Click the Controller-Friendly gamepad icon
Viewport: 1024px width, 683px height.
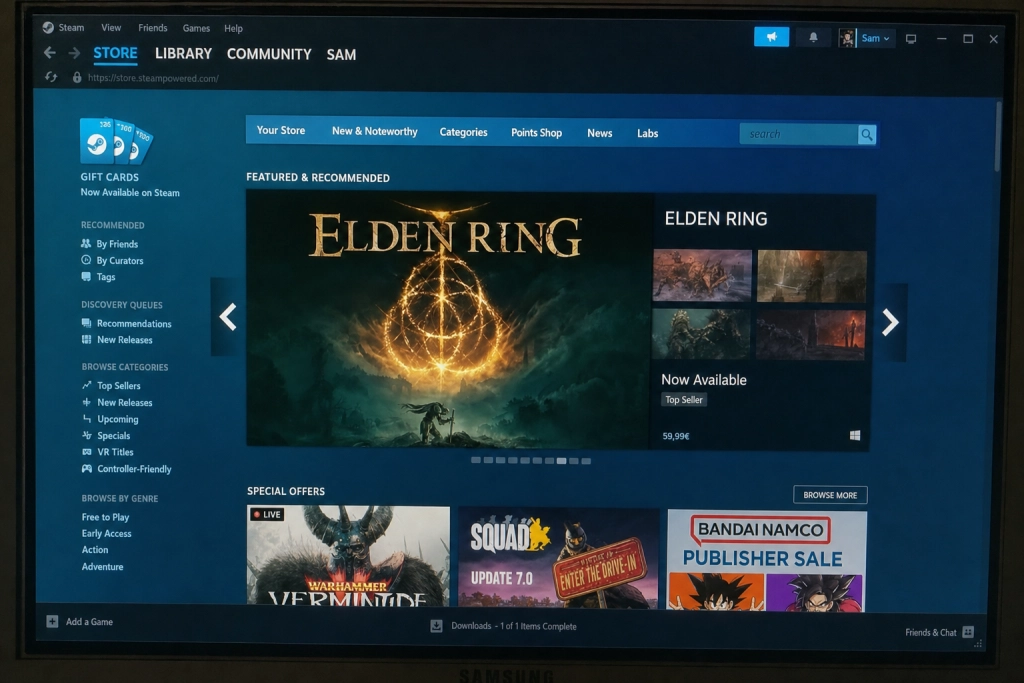click(87, 468)
